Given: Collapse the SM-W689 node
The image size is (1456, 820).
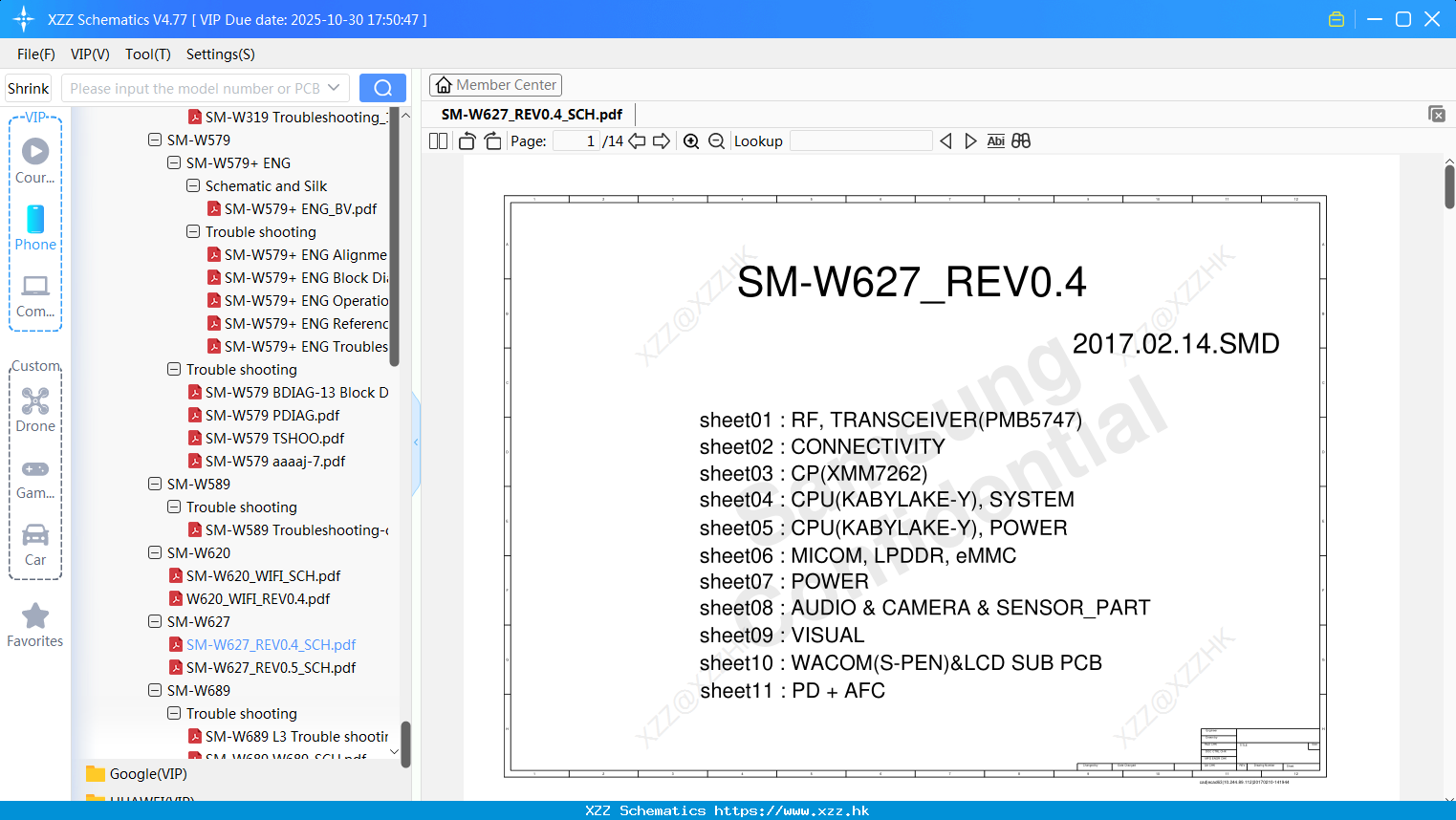Looking at the screenshot, I should pyautogui.click(x=155, y=690).
